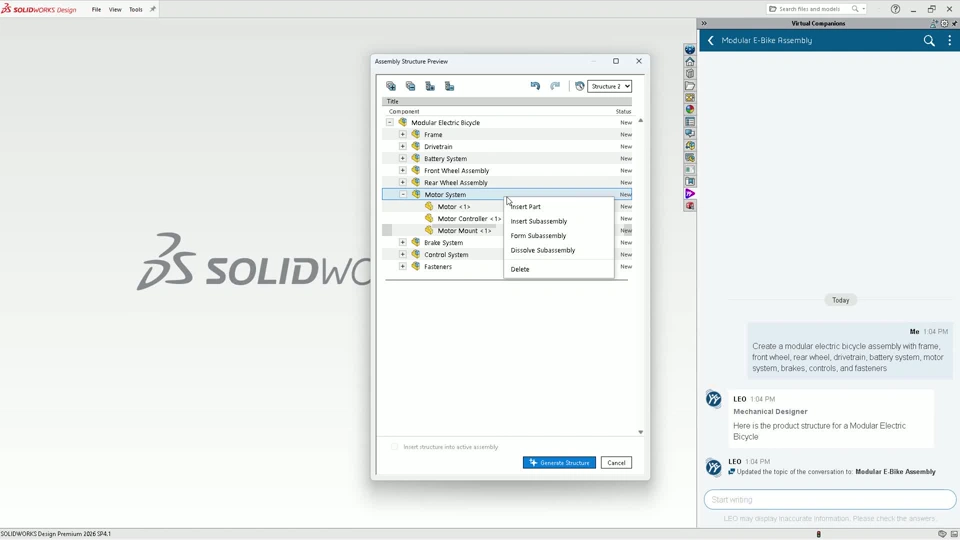Click the add companion icon in Virtual Companions header
The width and height of the screenshot is (960, 540).
point(934,23)
